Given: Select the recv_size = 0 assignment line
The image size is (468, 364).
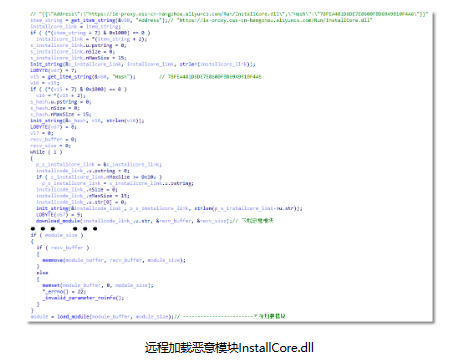Looking at the screenshot, I should (50, 146).
